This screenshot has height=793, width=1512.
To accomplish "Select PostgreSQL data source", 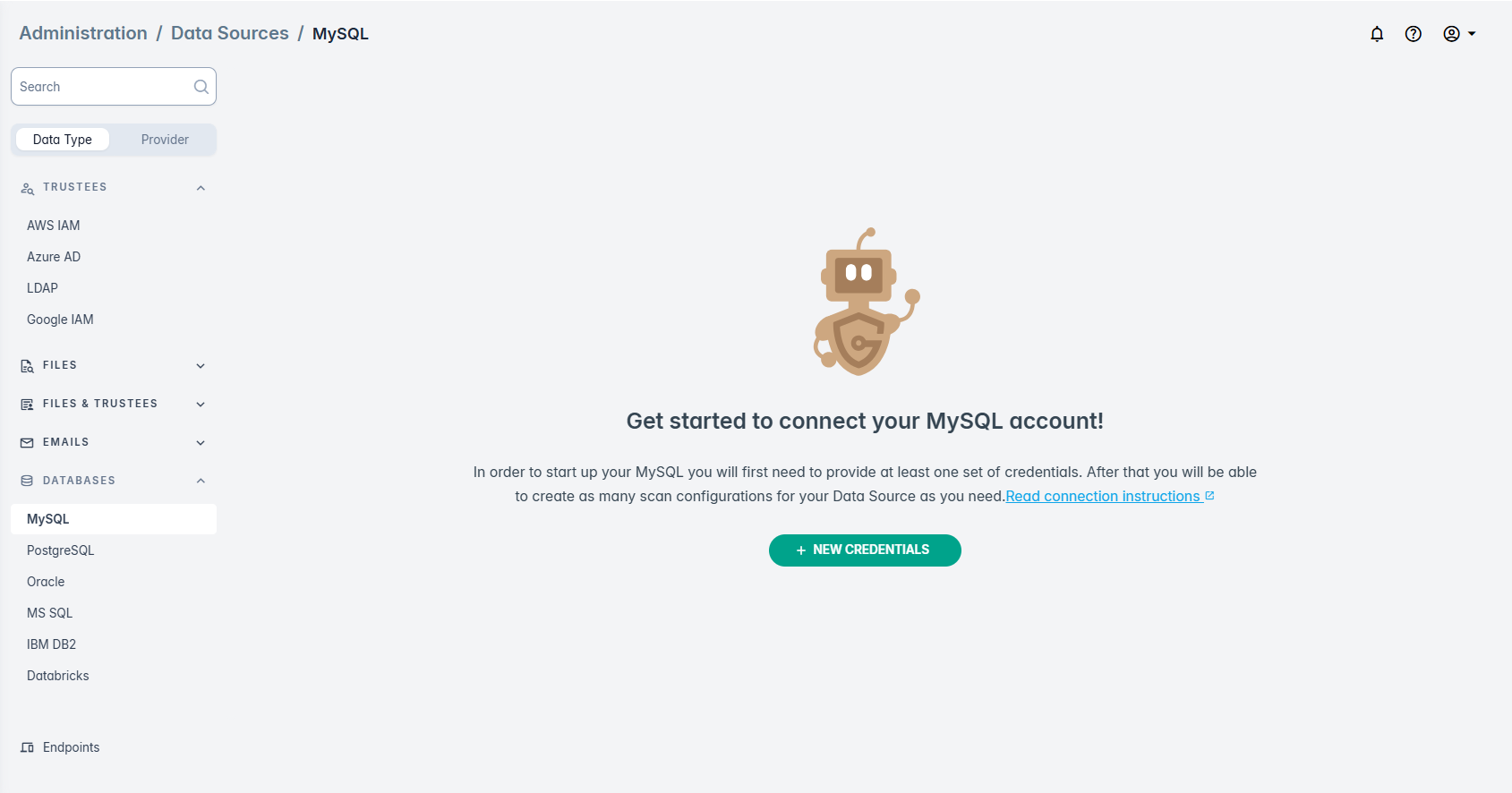I will click(x=60, y=550).
